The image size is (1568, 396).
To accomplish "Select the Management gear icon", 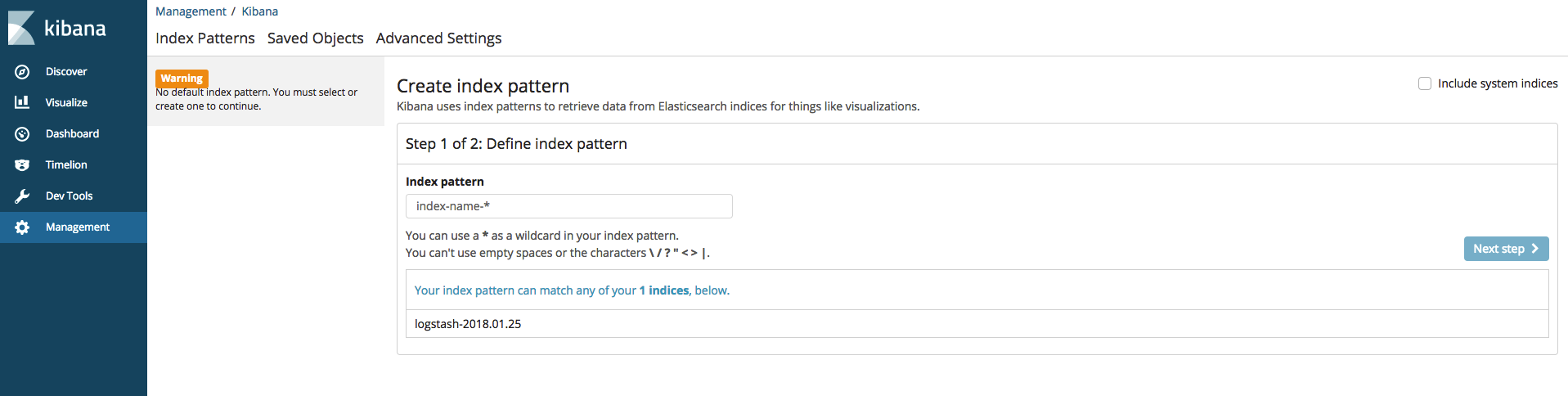I will coord(22,227).
